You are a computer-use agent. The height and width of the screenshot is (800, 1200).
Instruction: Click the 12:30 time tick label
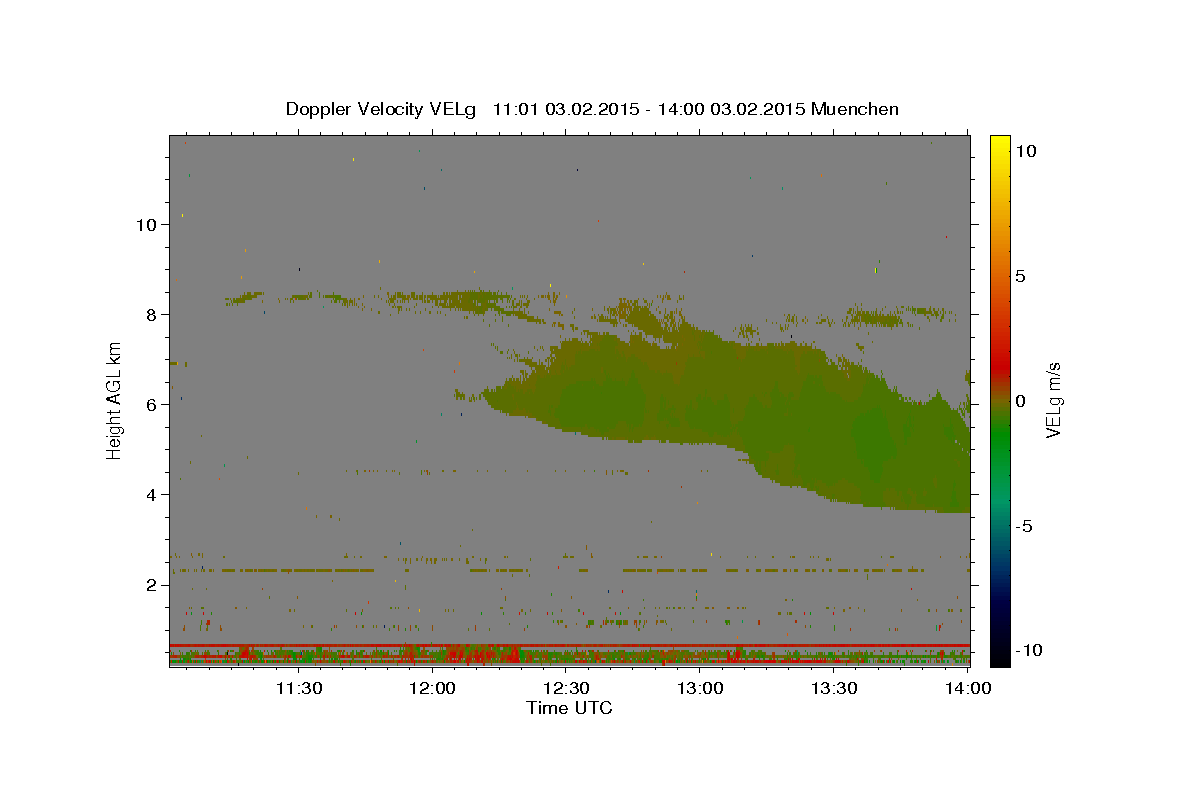(566, 688)
